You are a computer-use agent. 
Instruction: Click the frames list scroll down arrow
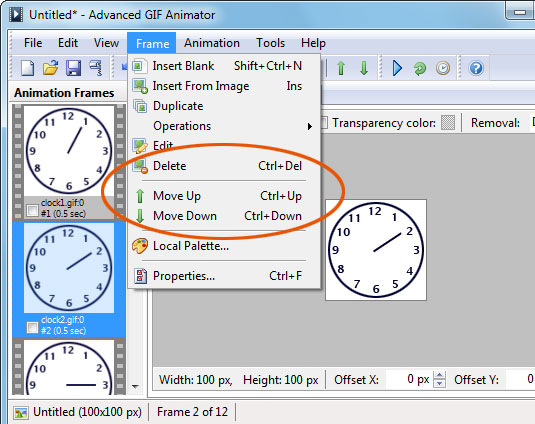point(135,386)
